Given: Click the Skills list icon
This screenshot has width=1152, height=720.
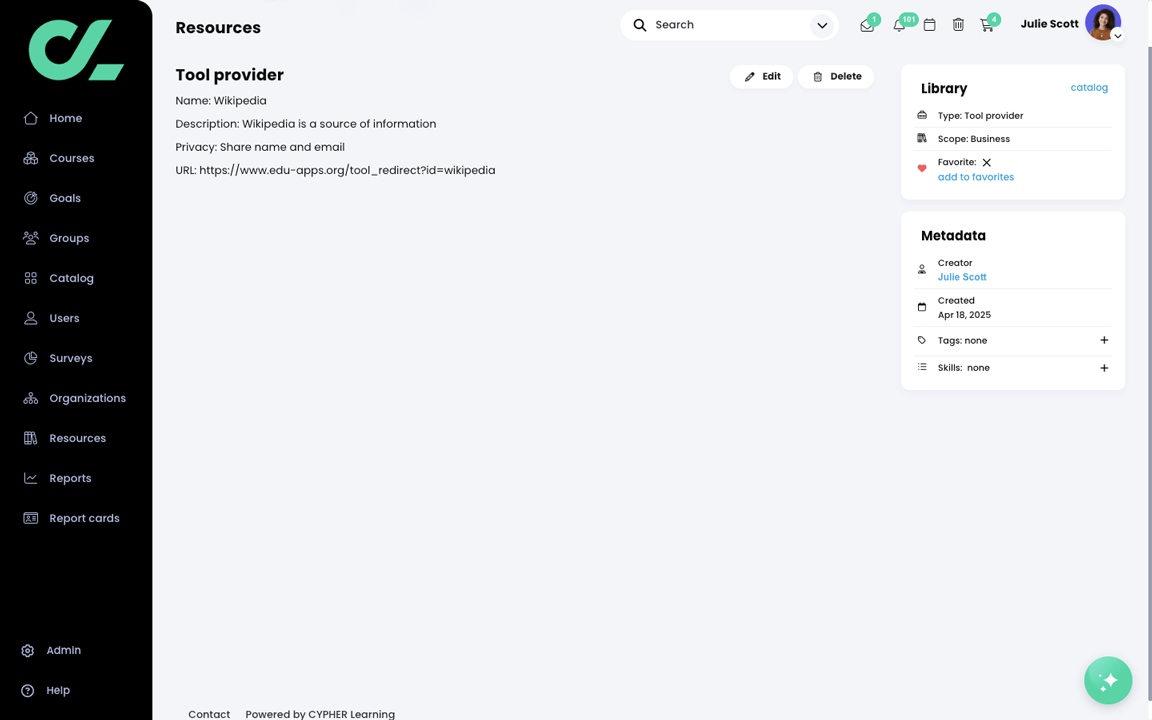Looking at the screenshot, I should click(x=921, y=367).
